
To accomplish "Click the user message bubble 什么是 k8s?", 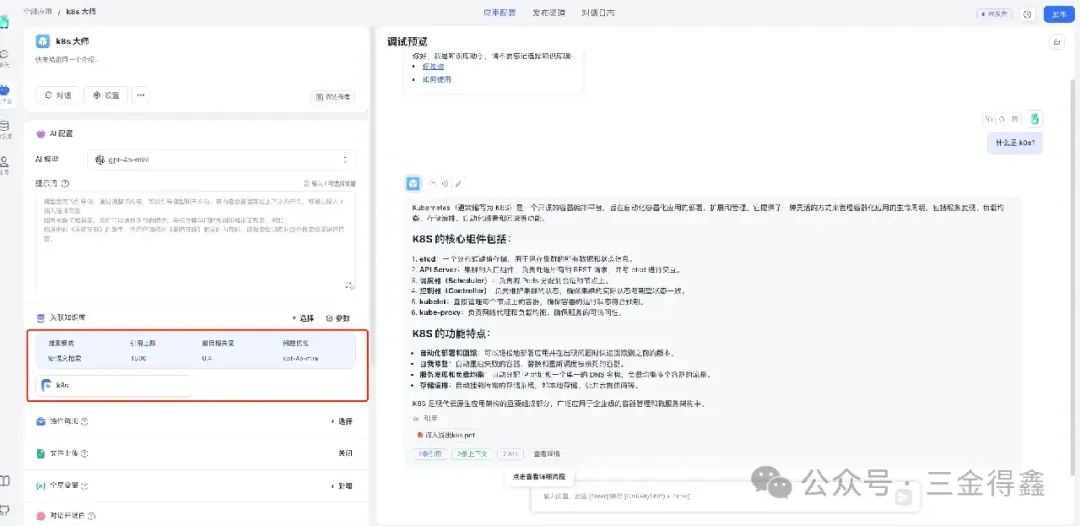I will [x=1015, y=143].
